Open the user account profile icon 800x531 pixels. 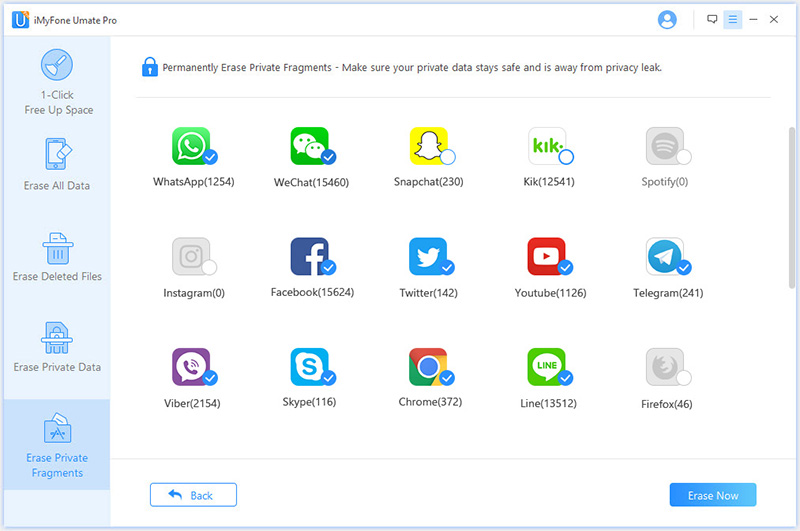click(x=667, y=19)
